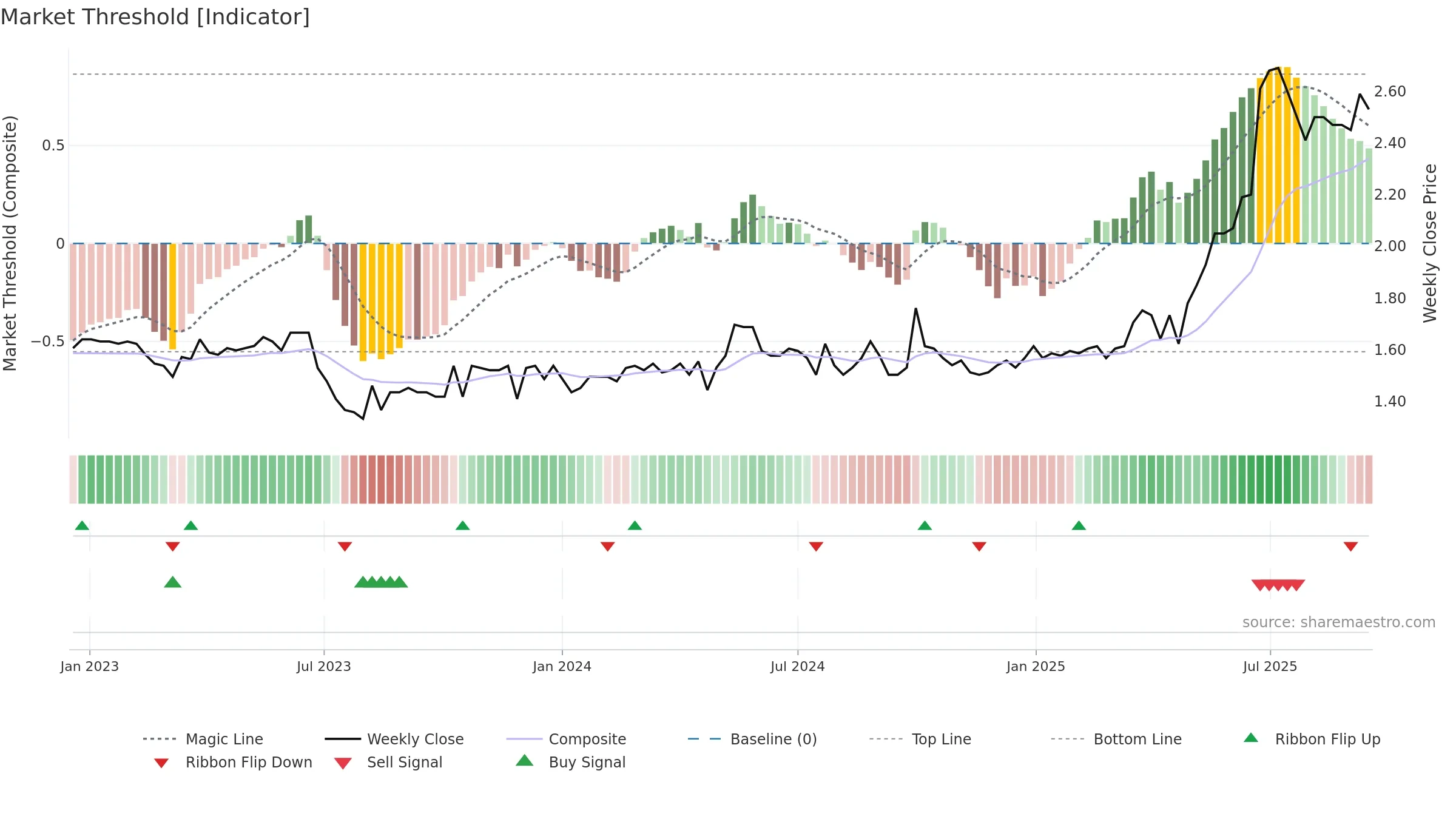Click the 2.00 price tick label
The width and height of the screenshot is (1456, 819).
click(x=1390, y=246)
